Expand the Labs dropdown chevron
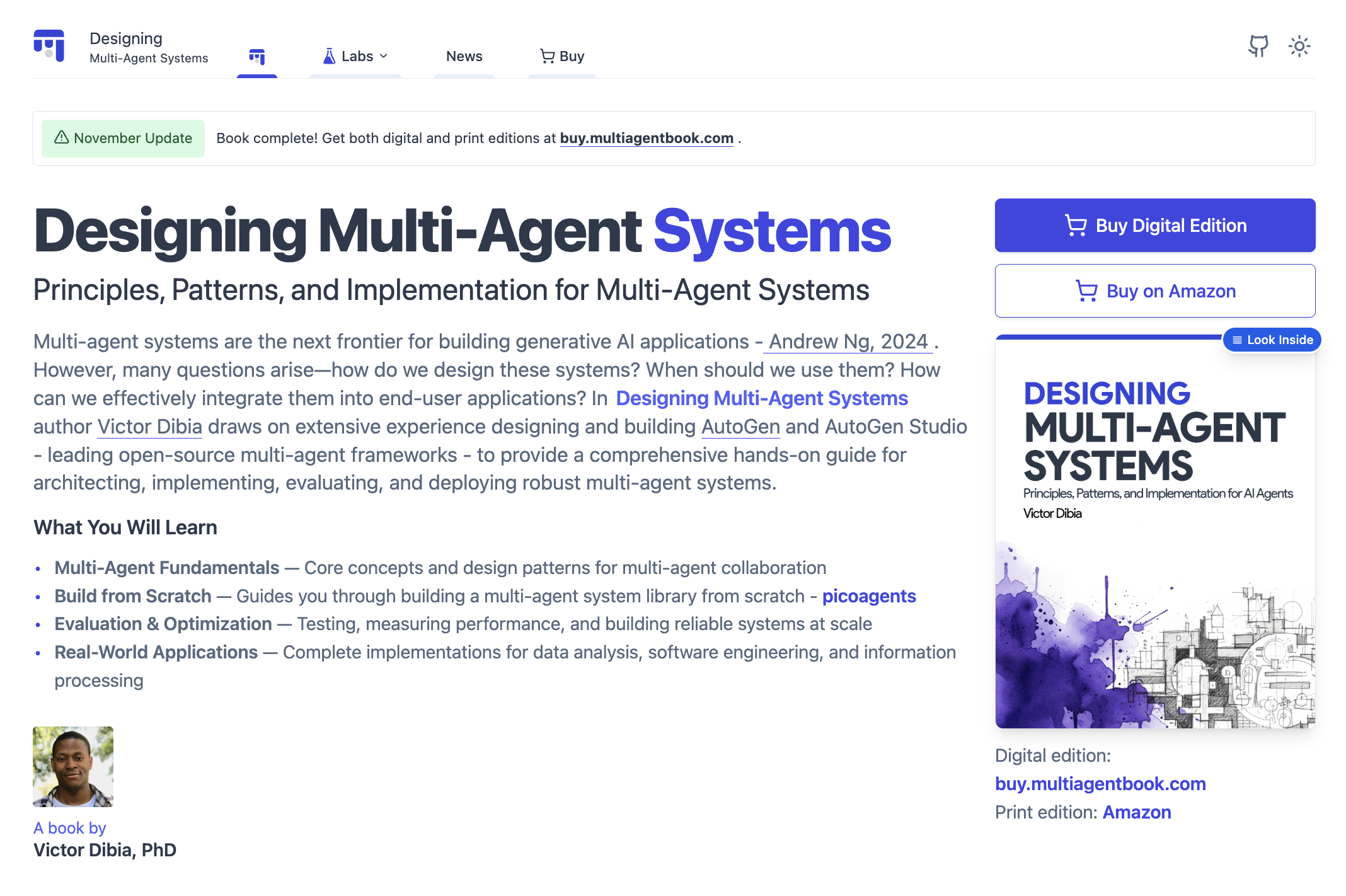The width and height of the screenshot is (1346, 896). tap(385, 55)
